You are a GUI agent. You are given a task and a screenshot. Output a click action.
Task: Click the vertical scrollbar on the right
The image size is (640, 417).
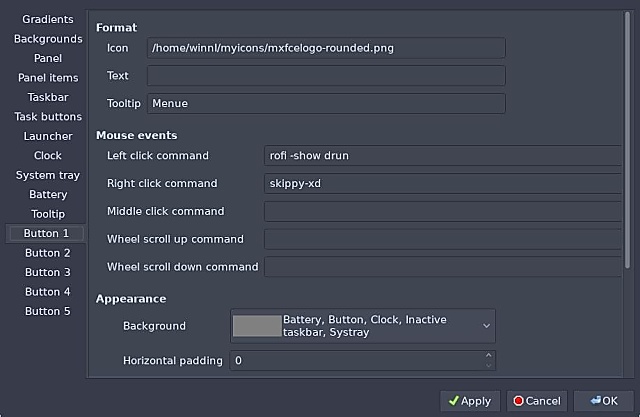(628, 150)
